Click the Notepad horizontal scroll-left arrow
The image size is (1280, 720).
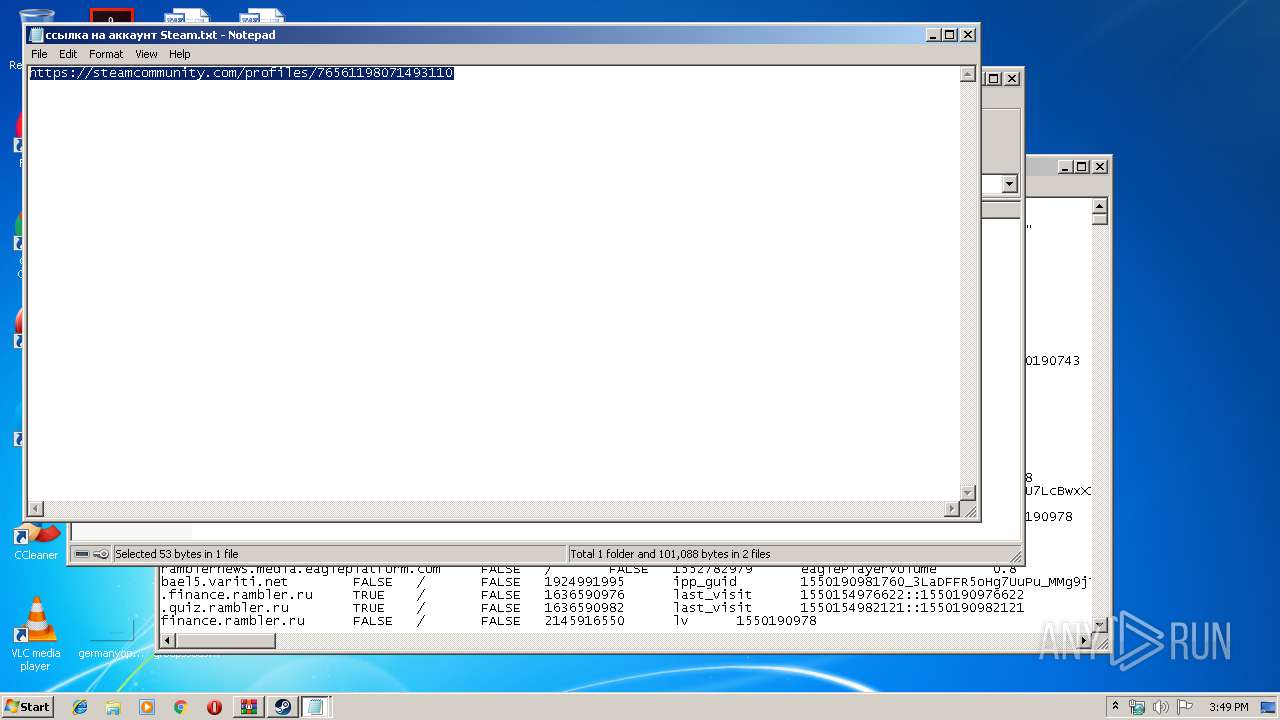click(36, 509)
